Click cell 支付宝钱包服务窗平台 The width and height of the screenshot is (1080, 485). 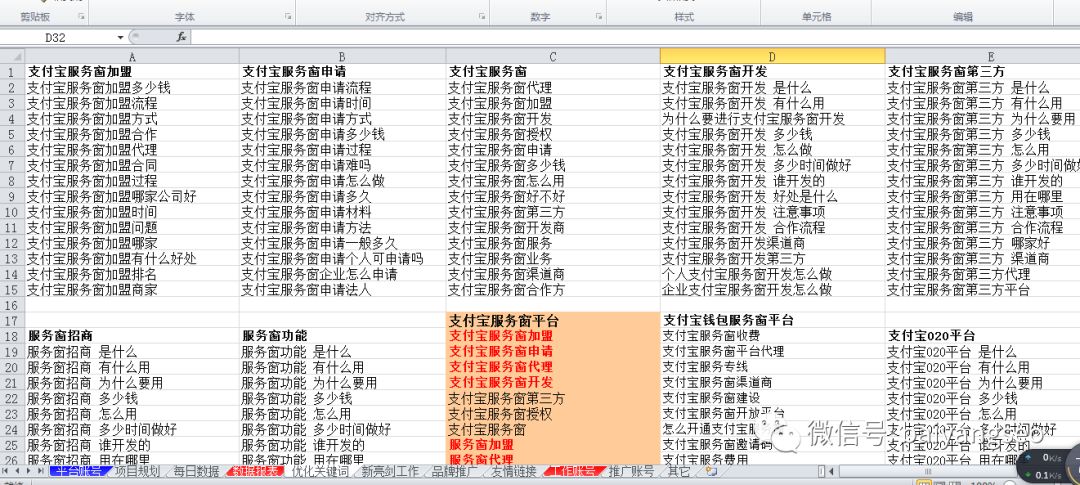(772, 320)
